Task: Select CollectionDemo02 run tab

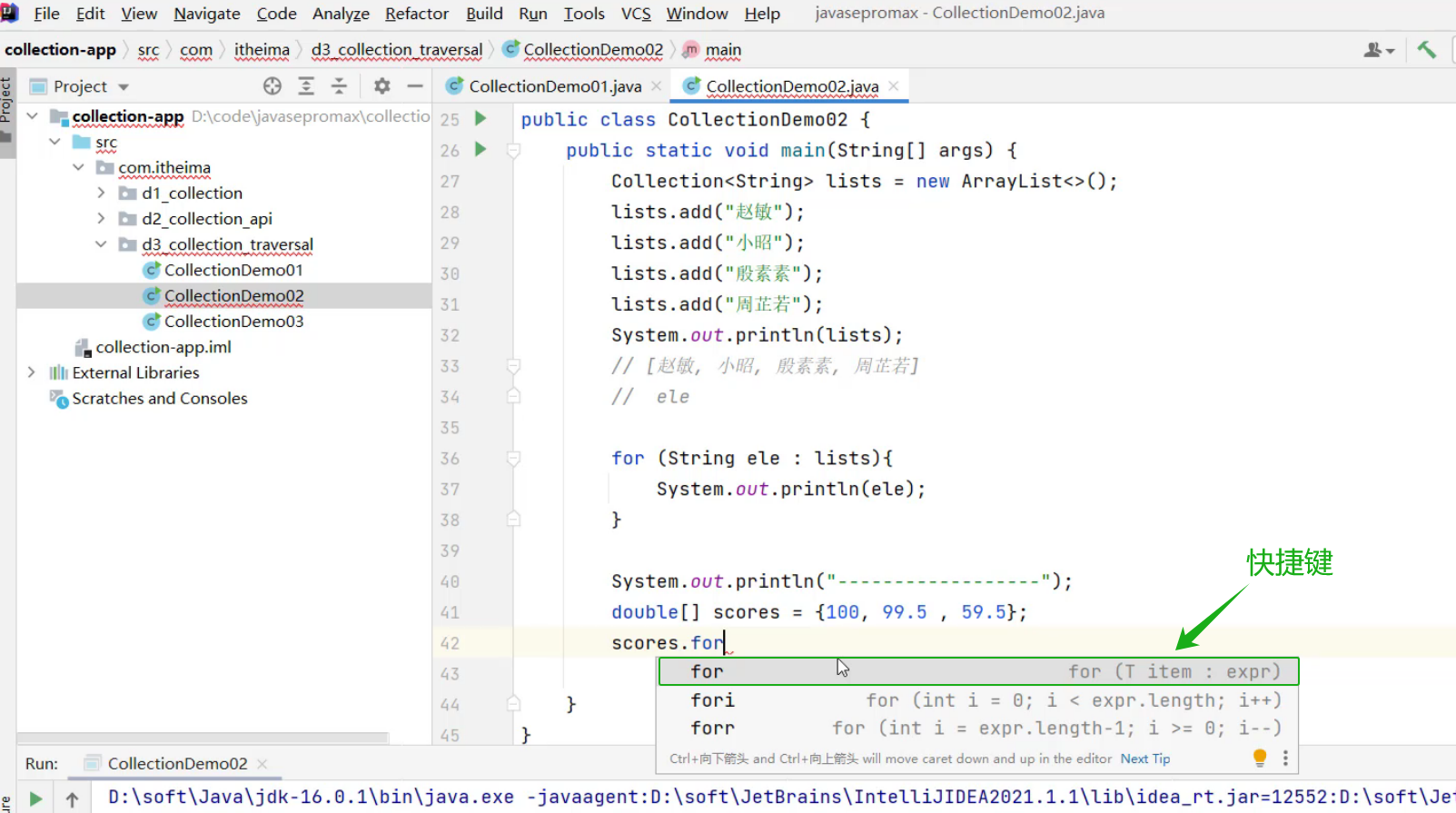Action: point(177,764)
